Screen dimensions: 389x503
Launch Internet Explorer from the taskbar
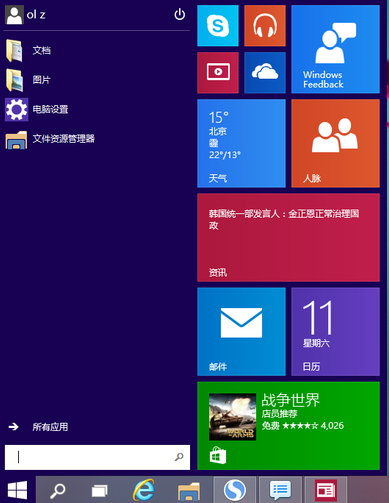tap(144, 490)
